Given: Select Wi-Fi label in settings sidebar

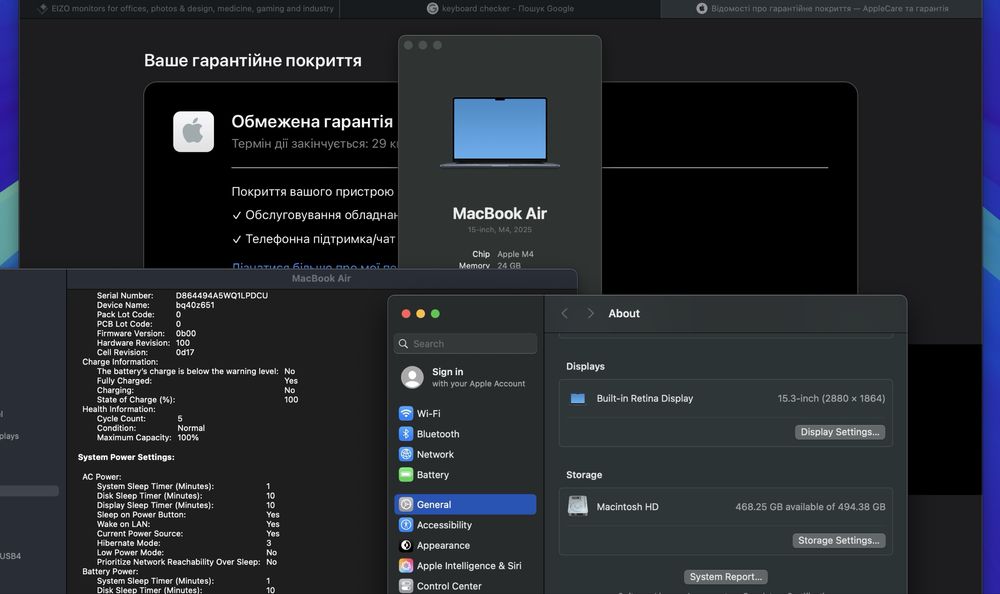Looking at the screenshot, I should [x=429, y=413].
